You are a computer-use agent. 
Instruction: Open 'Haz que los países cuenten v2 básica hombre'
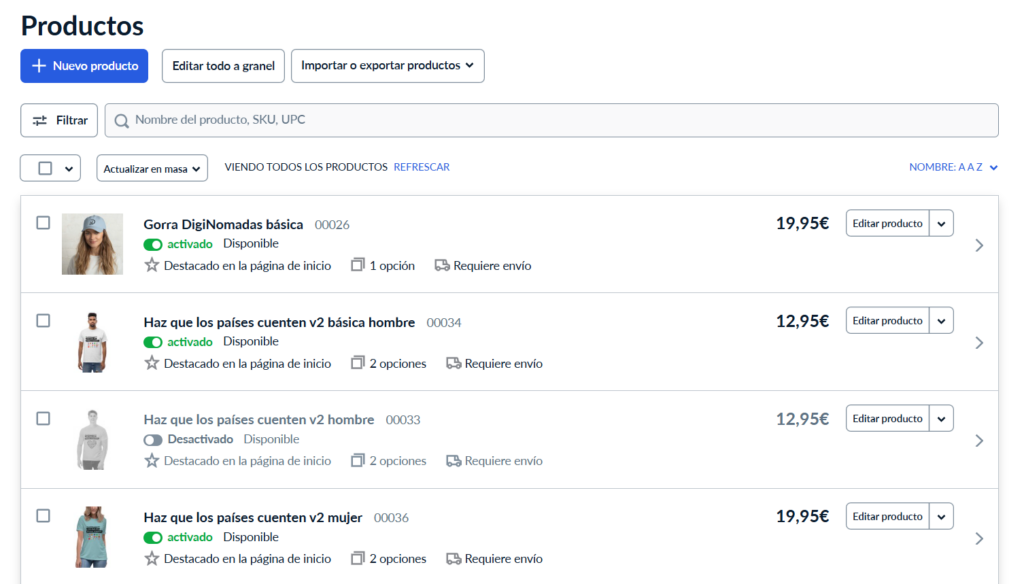(280, 322)
